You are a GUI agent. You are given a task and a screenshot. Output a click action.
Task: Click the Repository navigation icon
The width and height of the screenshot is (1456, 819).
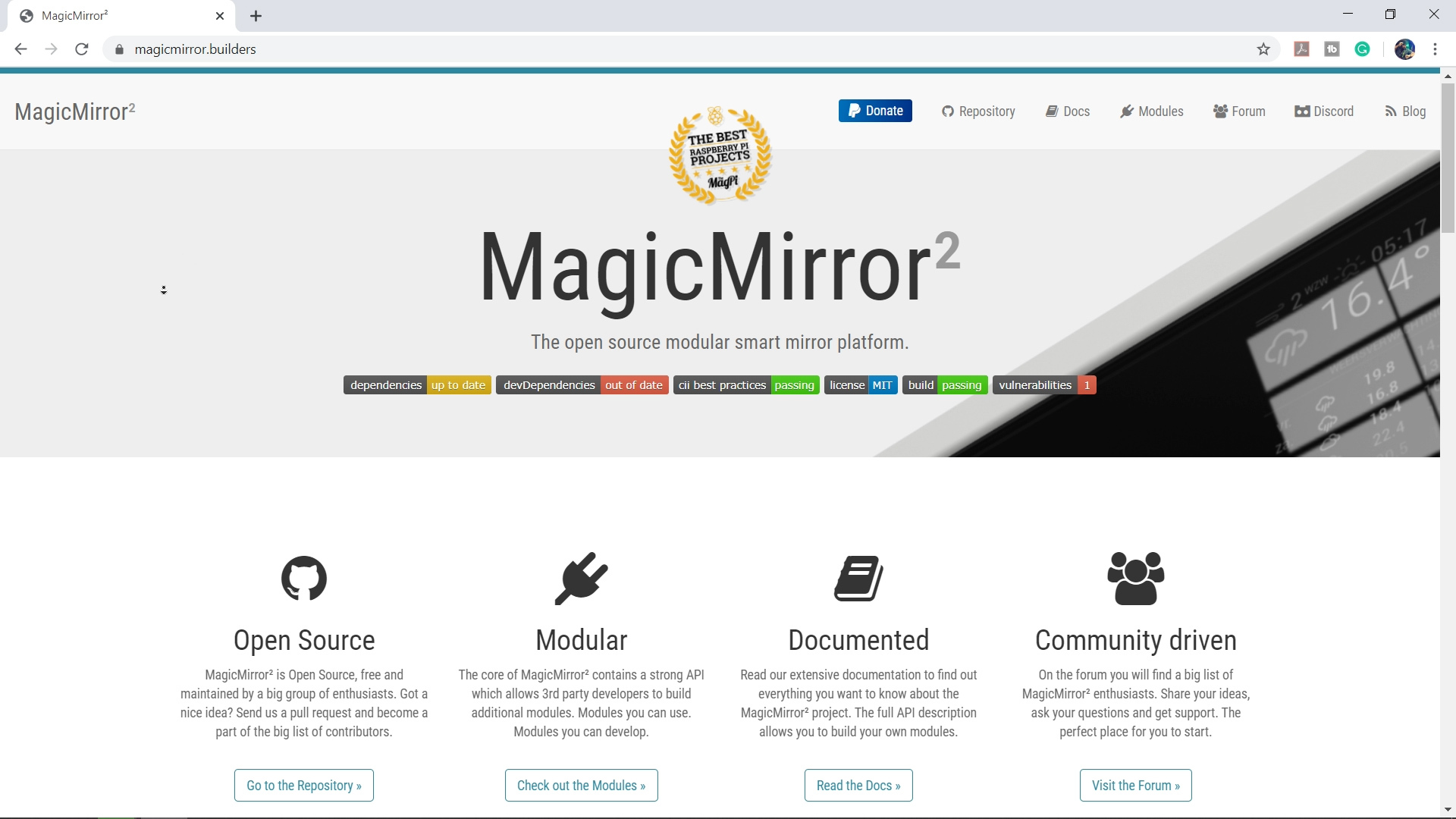click(947, 111)
